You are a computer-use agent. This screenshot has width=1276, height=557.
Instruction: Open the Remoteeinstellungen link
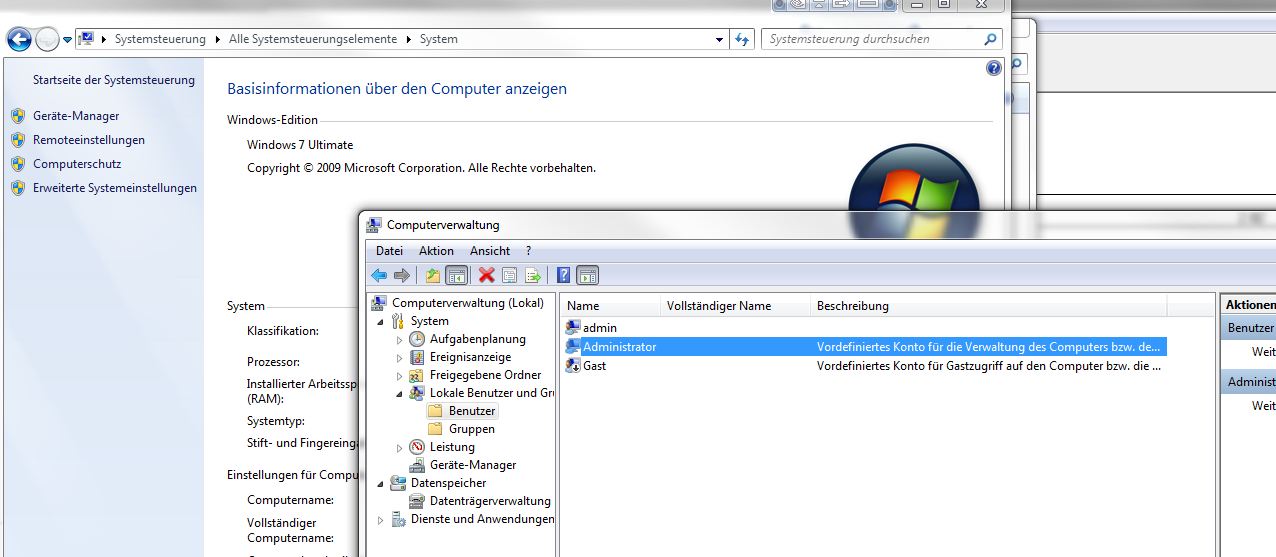tap(89, 140)
